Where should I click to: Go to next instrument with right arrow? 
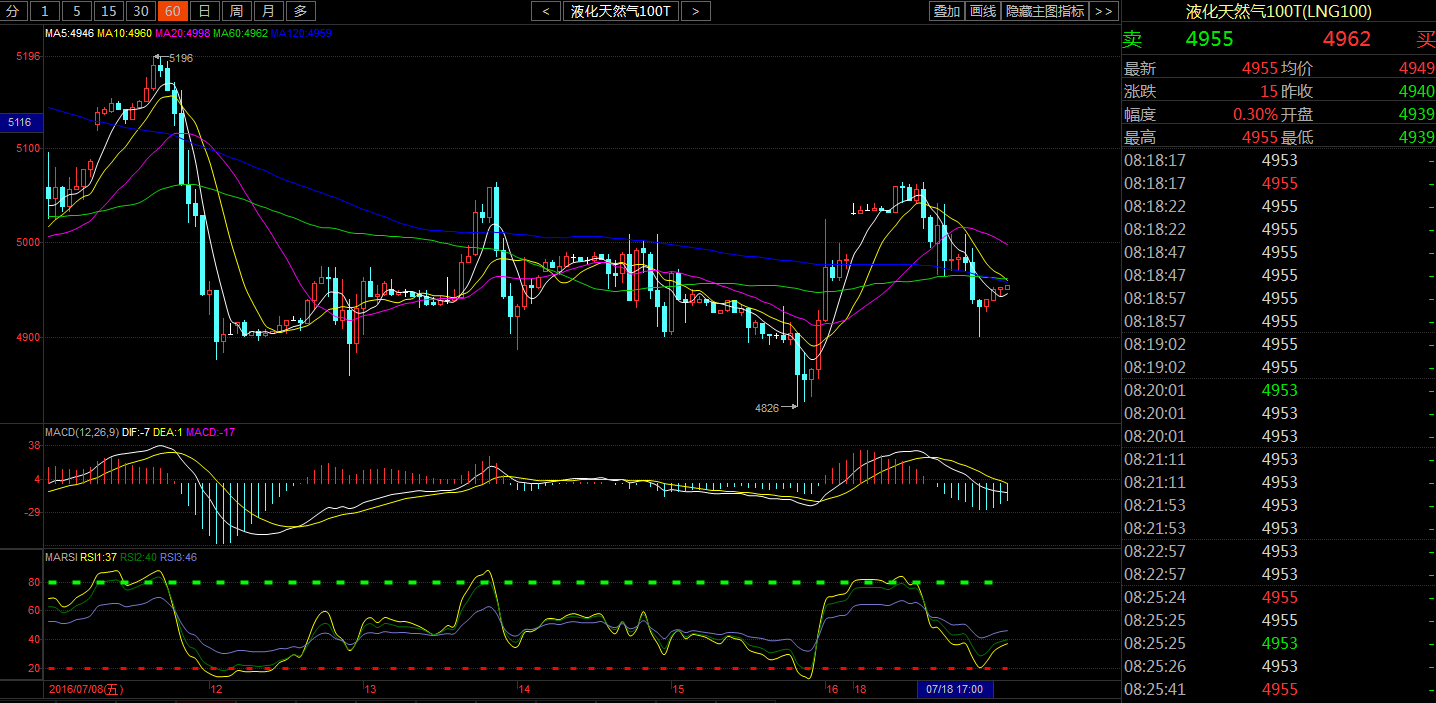pyautogui.click(x=696, y=11)
